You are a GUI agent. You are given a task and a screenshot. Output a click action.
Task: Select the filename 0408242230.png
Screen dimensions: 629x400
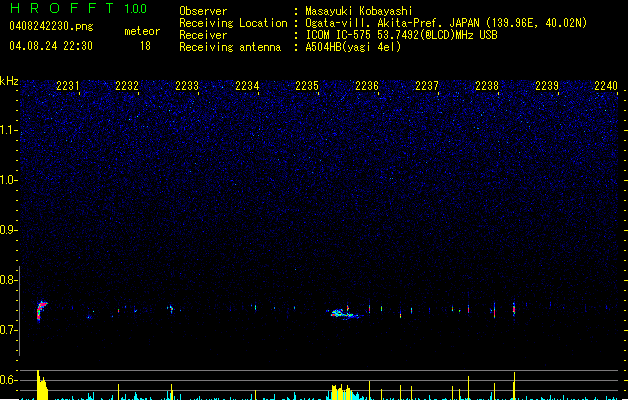[x=51, y=26]
